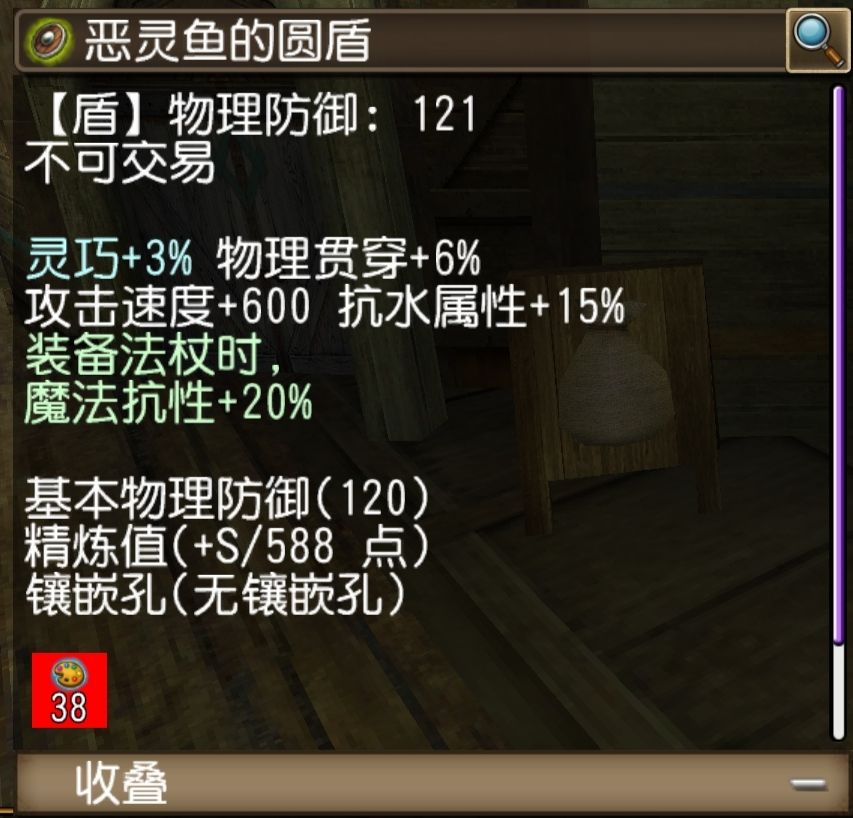This screenshot has width=853, height=818.
Task: Click the 不可交易 label
Action: click(x=120, y=163)
